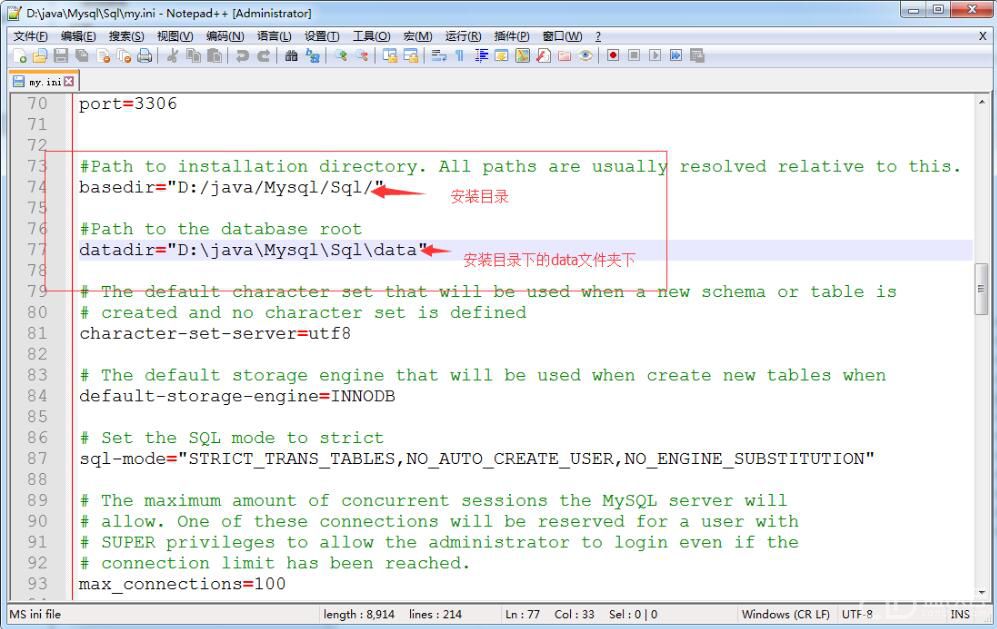Click the Undo arrow icon
This screenshot has width=997, height=629.
(x=242, y=56)
